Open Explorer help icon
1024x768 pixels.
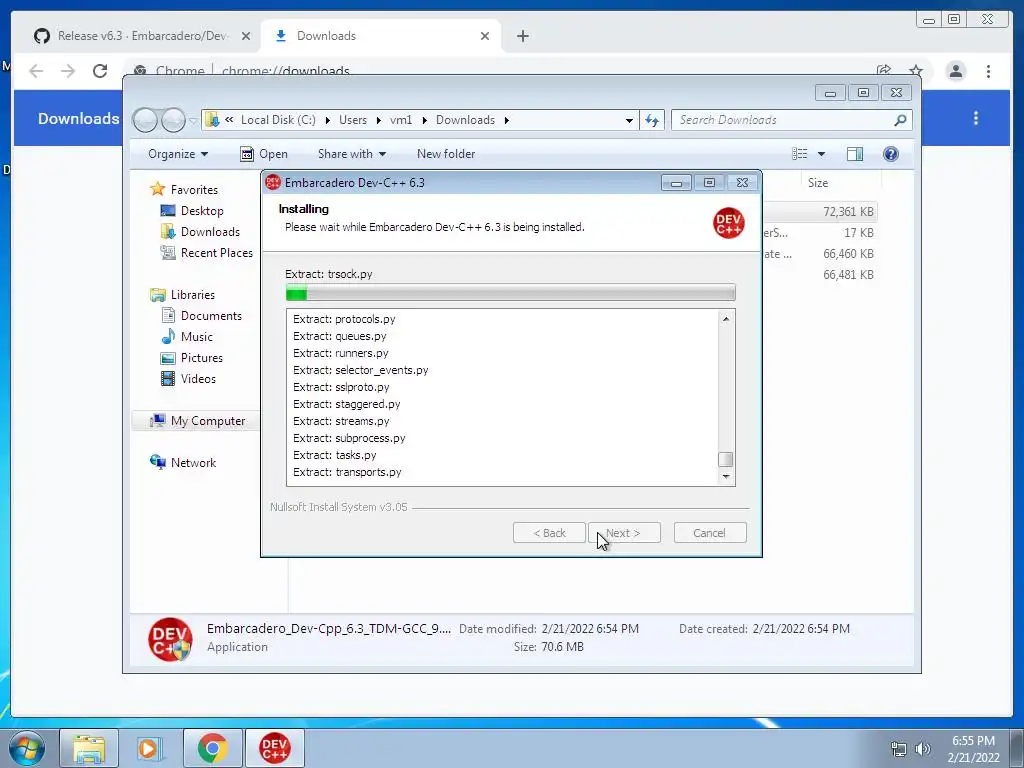[890, 154]
